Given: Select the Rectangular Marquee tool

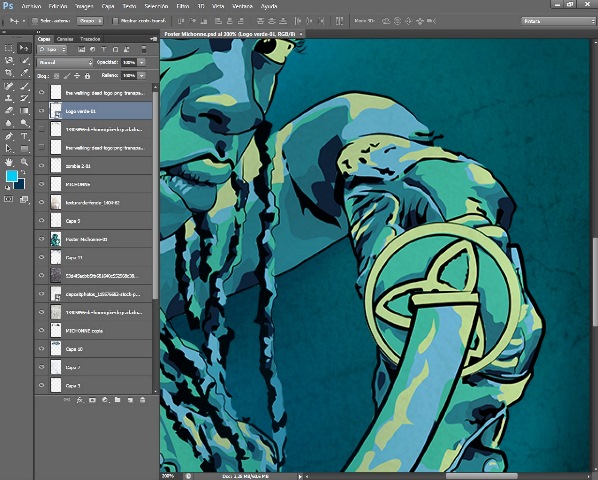Looking at the screenshot, I should 8,48.
